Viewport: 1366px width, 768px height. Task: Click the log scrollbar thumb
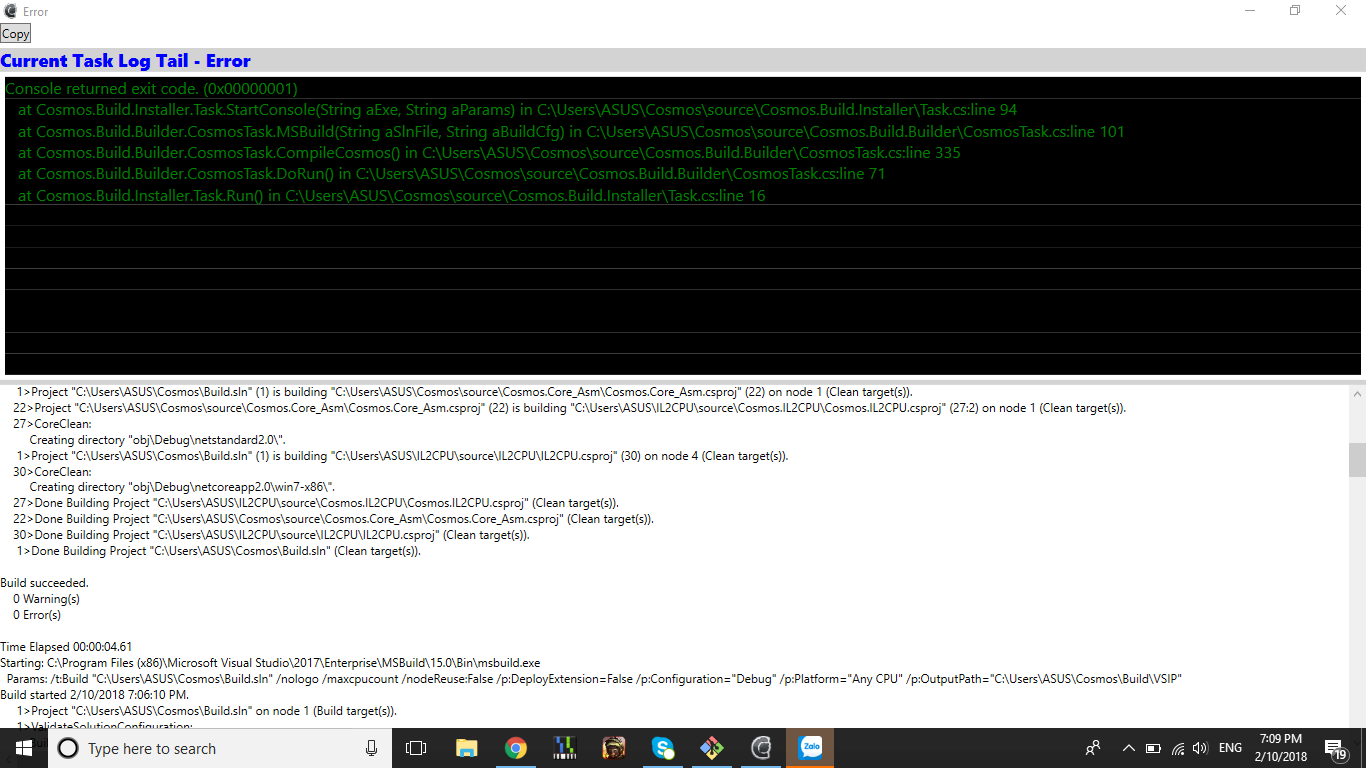pos(1357,460)
